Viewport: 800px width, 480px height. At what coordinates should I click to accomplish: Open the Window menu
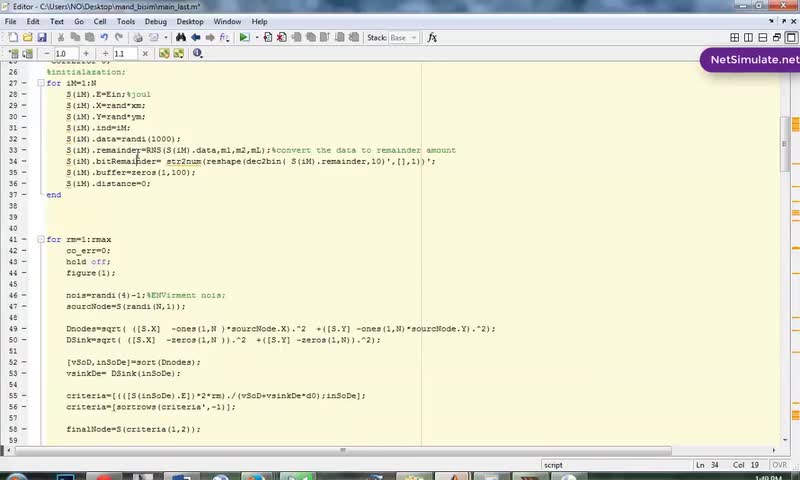click(x=227, y=21)
